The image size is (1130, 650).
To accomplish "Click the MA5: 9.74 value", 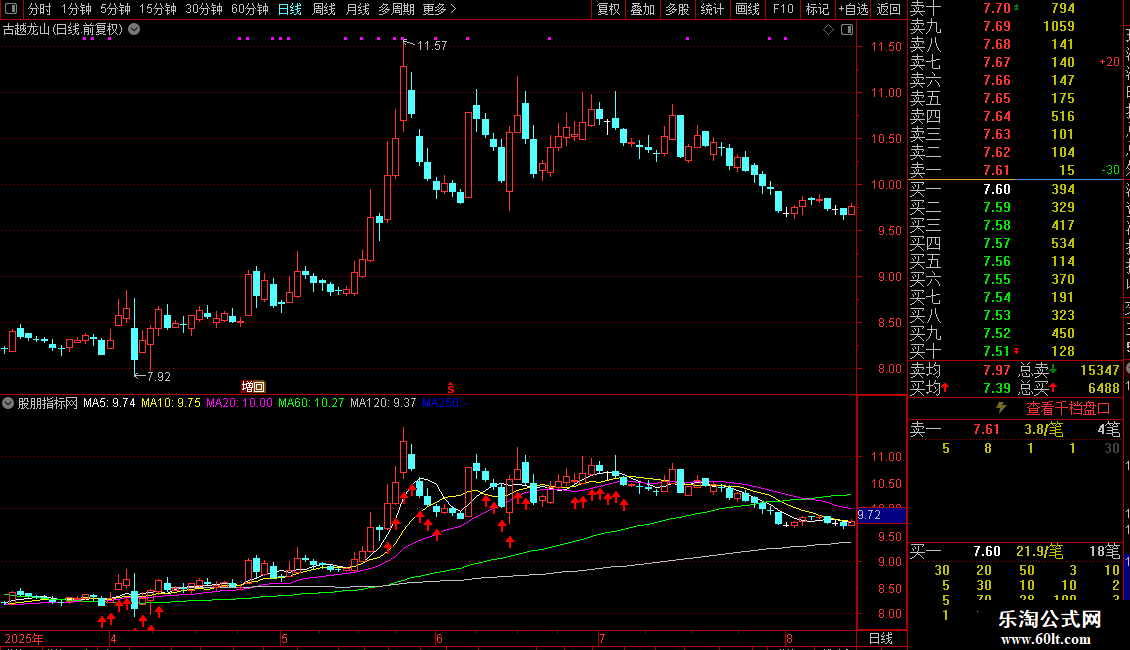I will click(x=109, y=403).
